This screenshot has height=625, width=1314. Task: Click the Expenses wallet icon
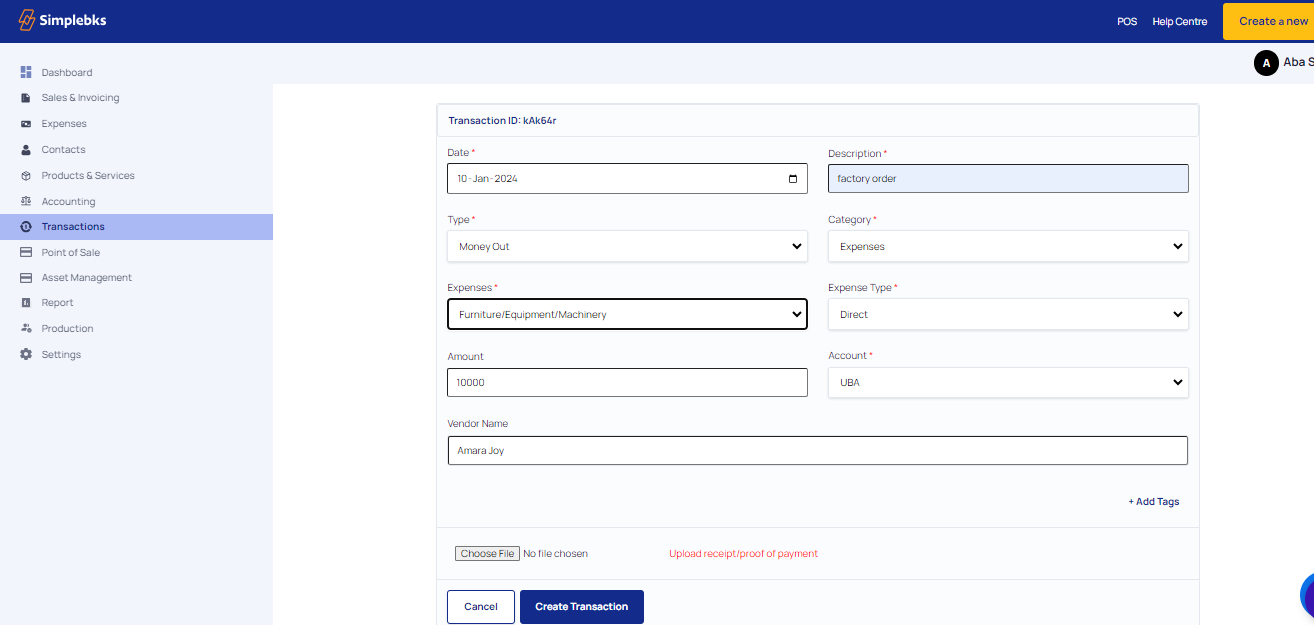(x=26, y=124)
